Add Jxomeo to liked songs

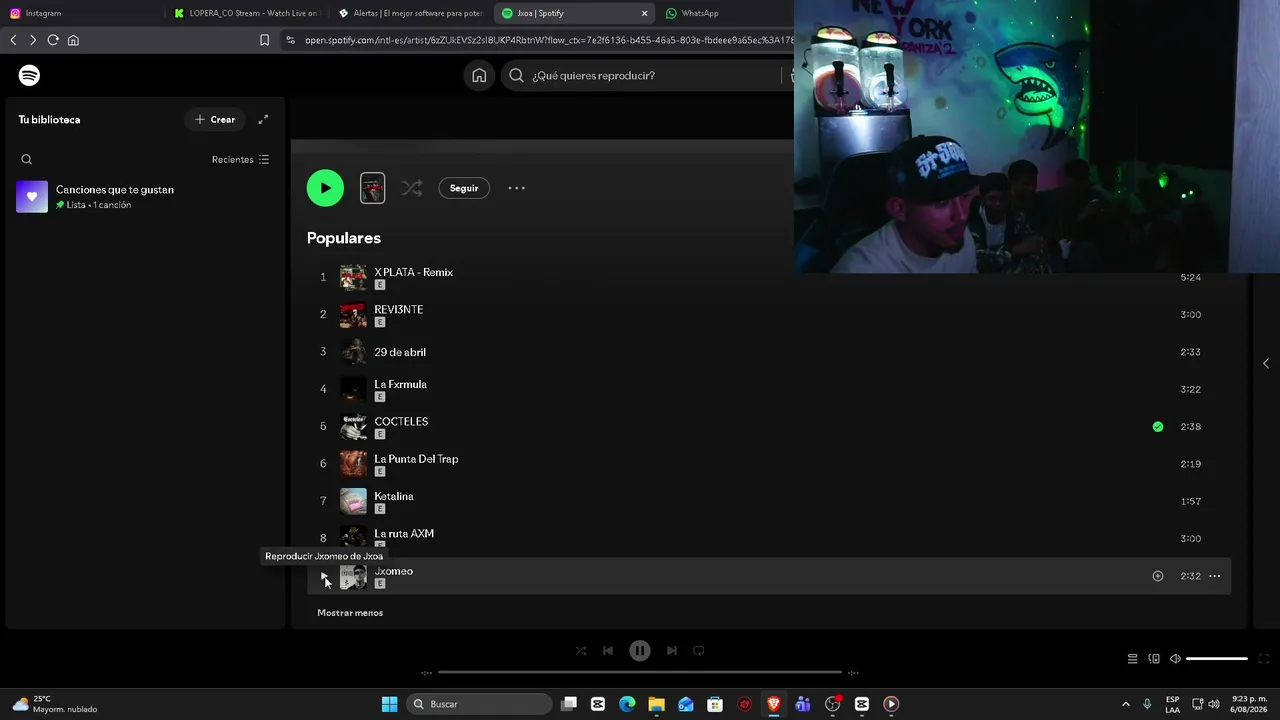(1158, 576)
